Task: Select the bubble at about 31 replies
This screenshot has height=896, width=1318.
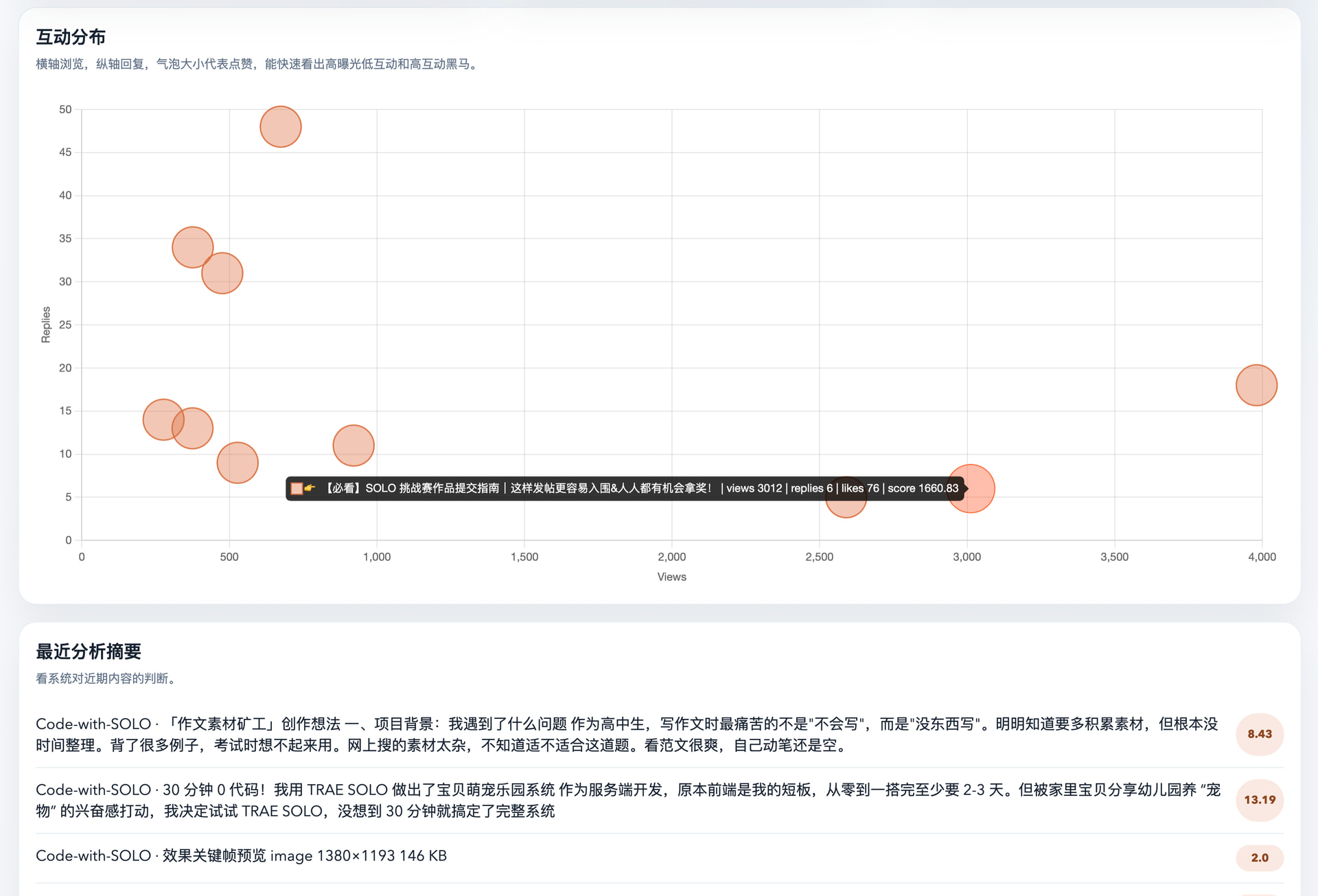Action: pyautogui.click(x=222, y=273)
